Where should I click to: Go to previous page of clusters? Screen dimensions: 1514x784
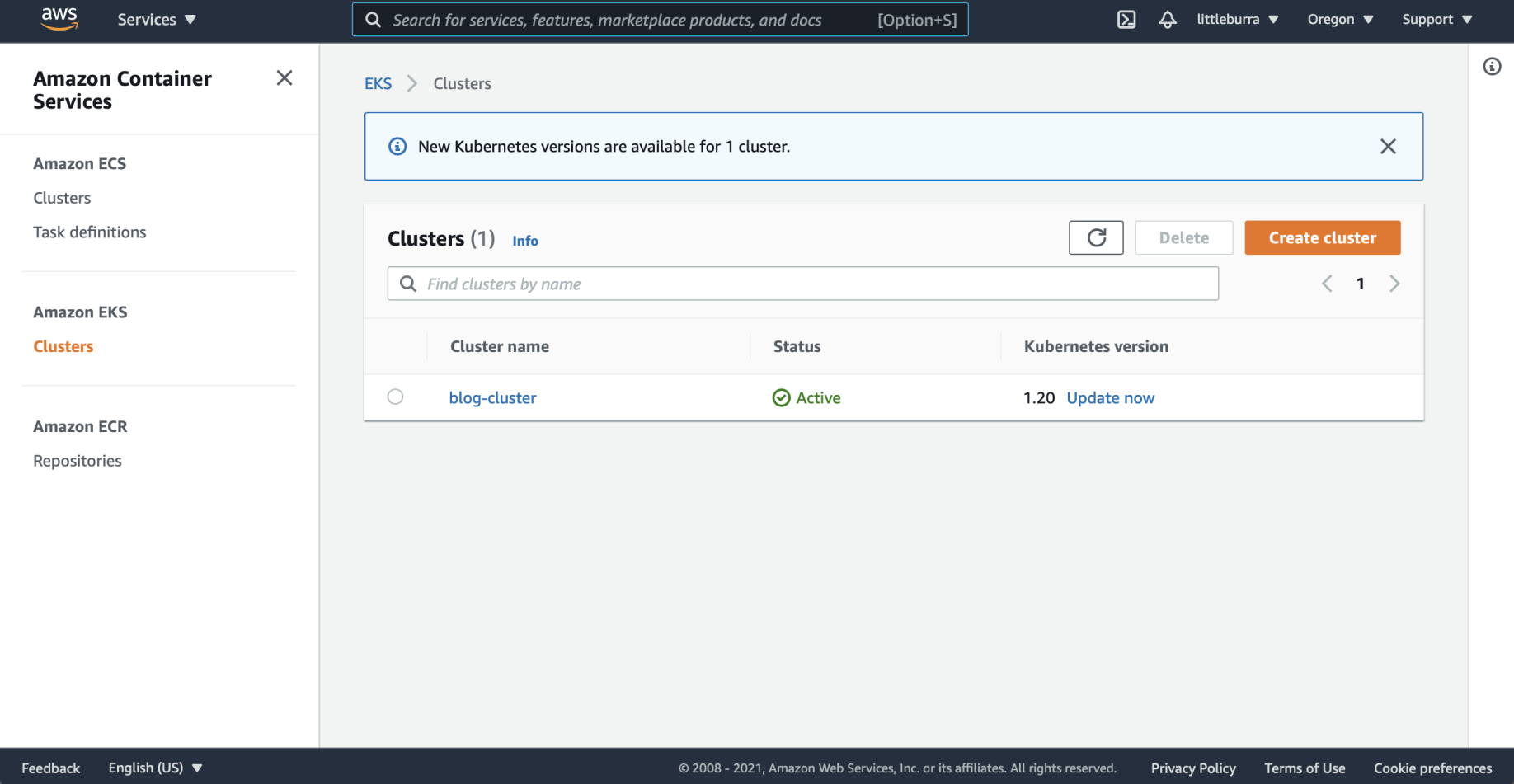(x=1327, y=284)
